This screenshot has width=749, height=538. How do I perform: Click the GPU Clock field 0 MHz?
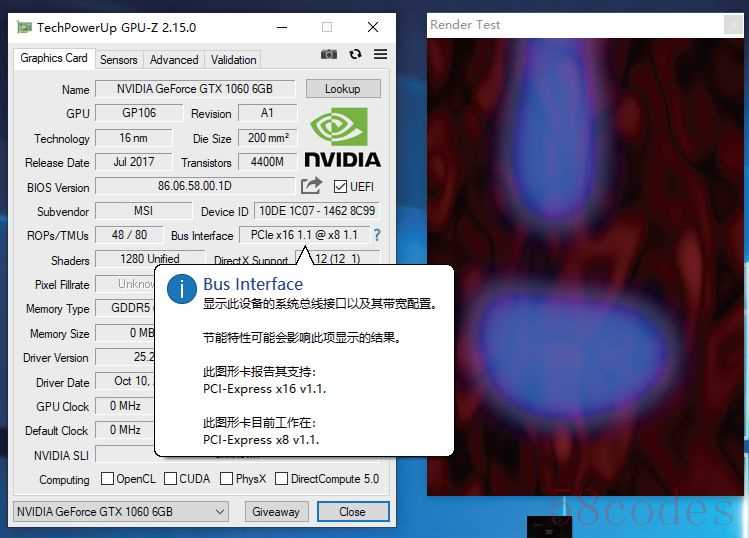click(x=125, y=406)
